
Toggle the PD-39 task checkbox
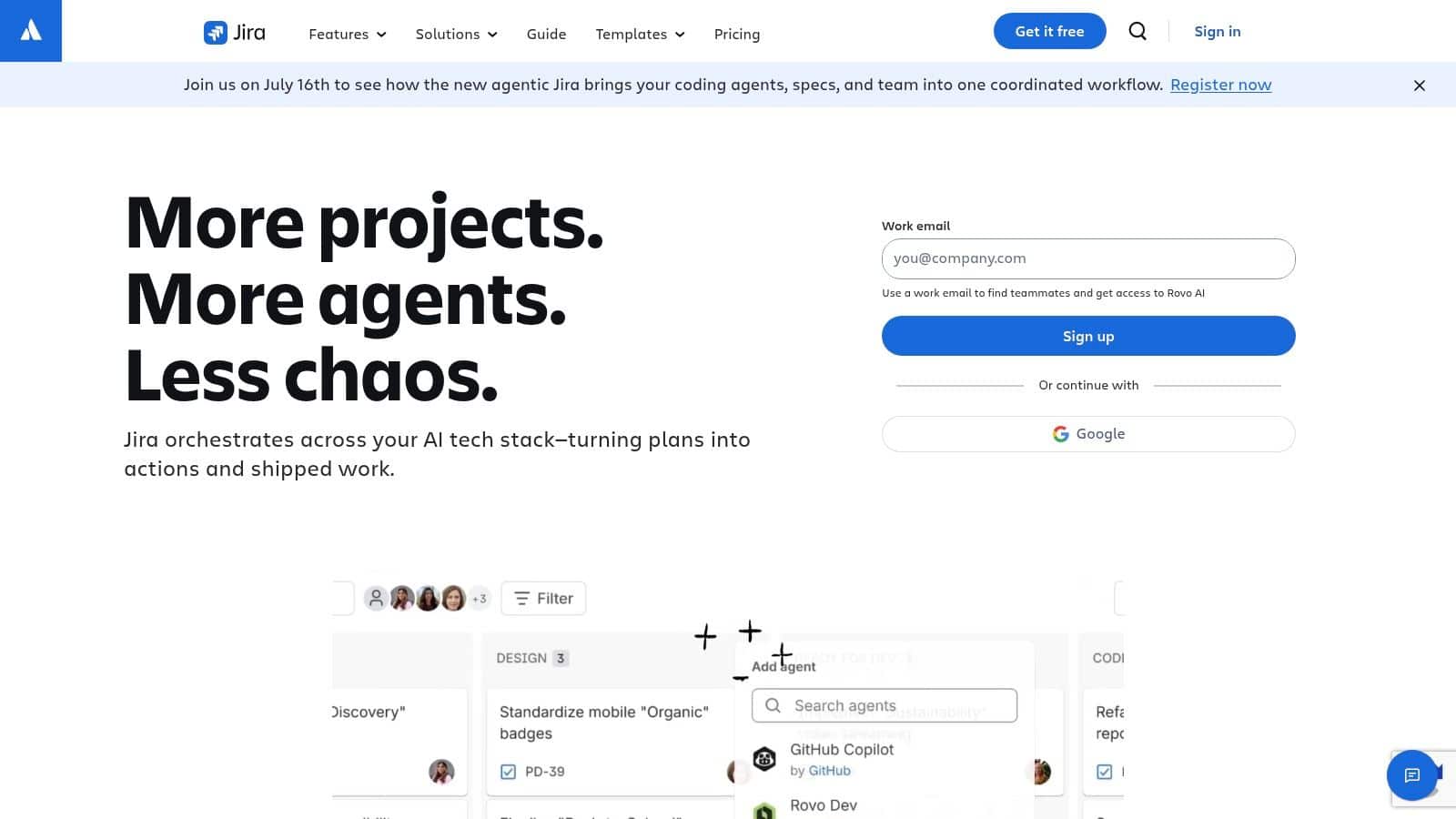(508, 772)
